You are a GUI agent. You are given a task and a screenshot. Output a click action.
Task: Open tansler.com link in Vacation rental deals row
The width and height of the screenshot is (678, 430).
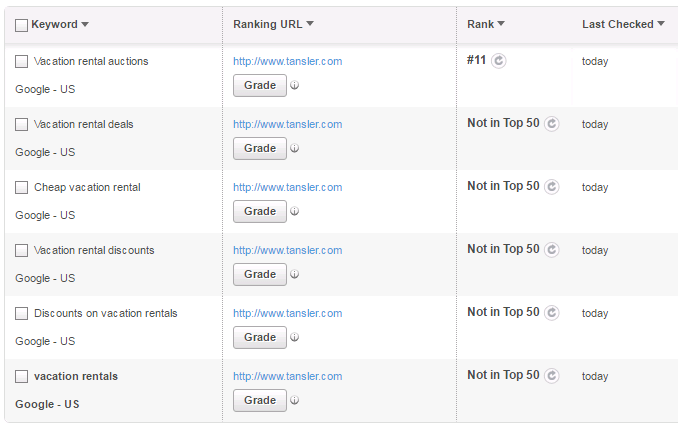288,125
